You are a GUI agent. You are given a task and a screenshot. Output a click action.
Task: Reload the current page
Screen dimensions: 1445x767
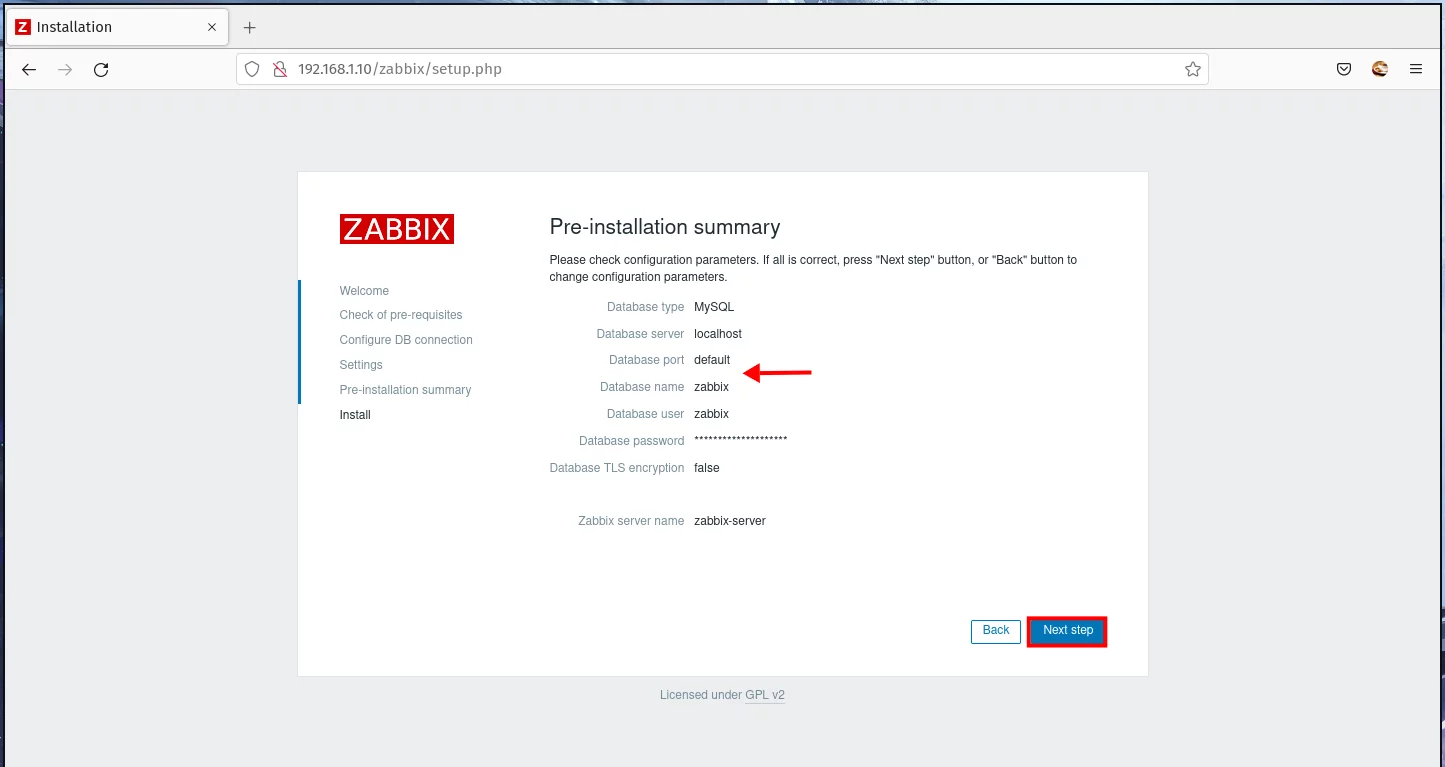101,70
